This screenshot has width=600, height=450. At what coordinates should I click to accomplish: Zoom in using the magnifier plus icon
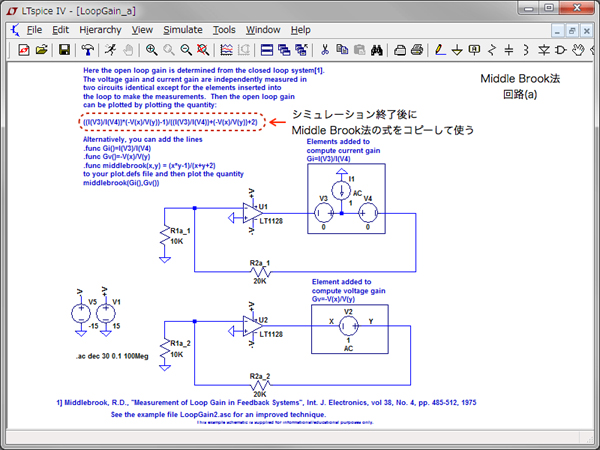pos(152,49)
